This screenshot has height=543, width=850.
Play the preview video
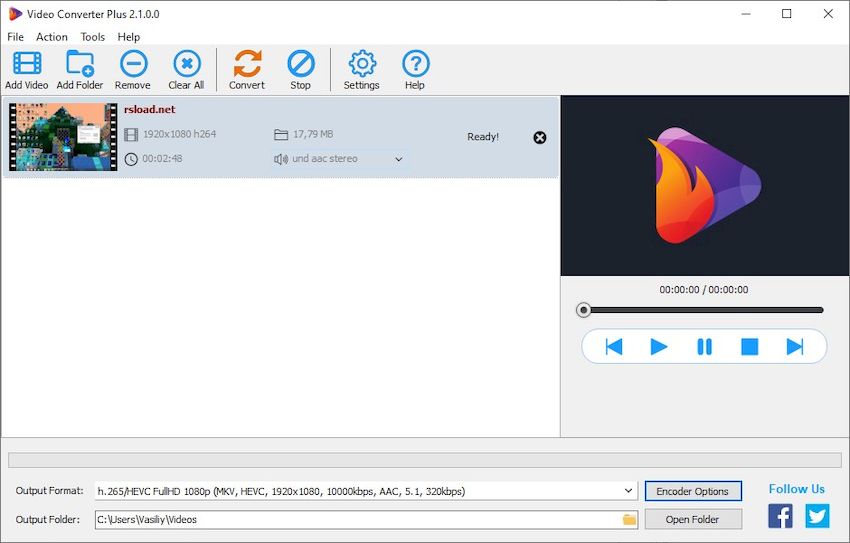click(659, 346)
